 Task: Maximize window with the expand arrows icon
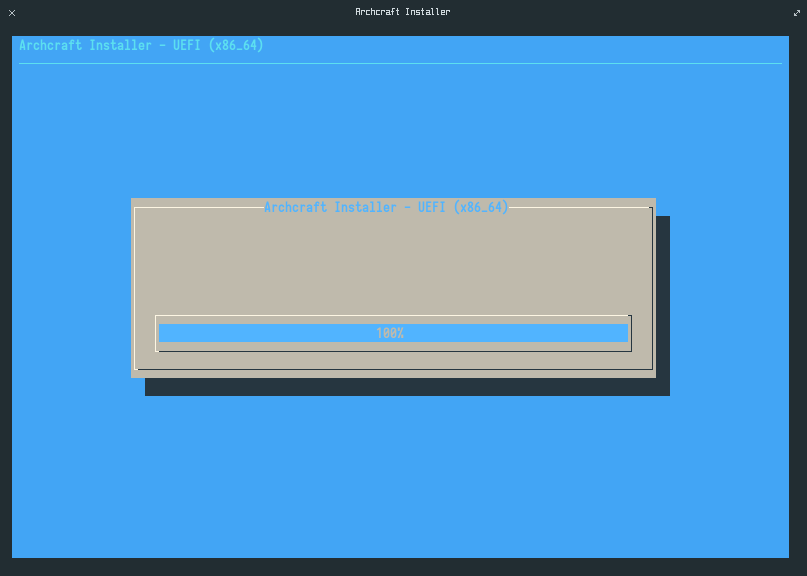797,13
